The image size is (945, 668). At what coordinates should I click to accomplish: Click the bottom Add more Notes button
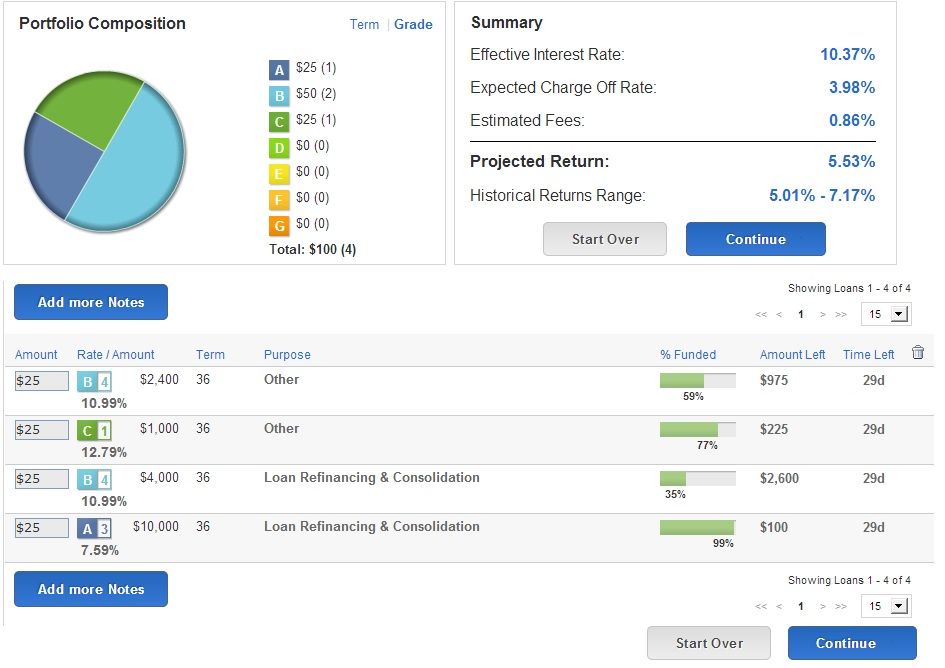91,589
